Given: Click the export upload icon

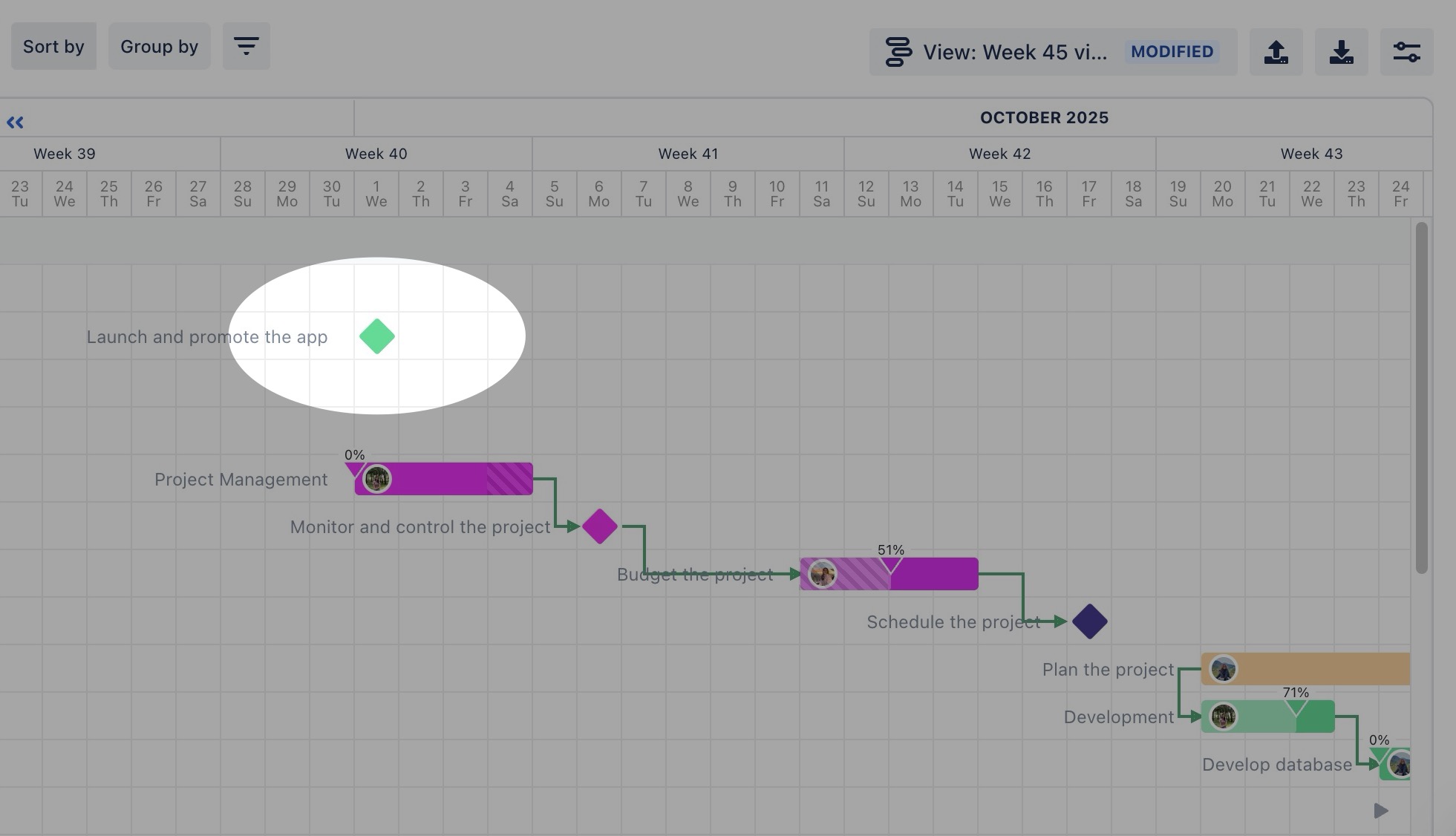Looking at the screenshot, I should click(1276, 52).
